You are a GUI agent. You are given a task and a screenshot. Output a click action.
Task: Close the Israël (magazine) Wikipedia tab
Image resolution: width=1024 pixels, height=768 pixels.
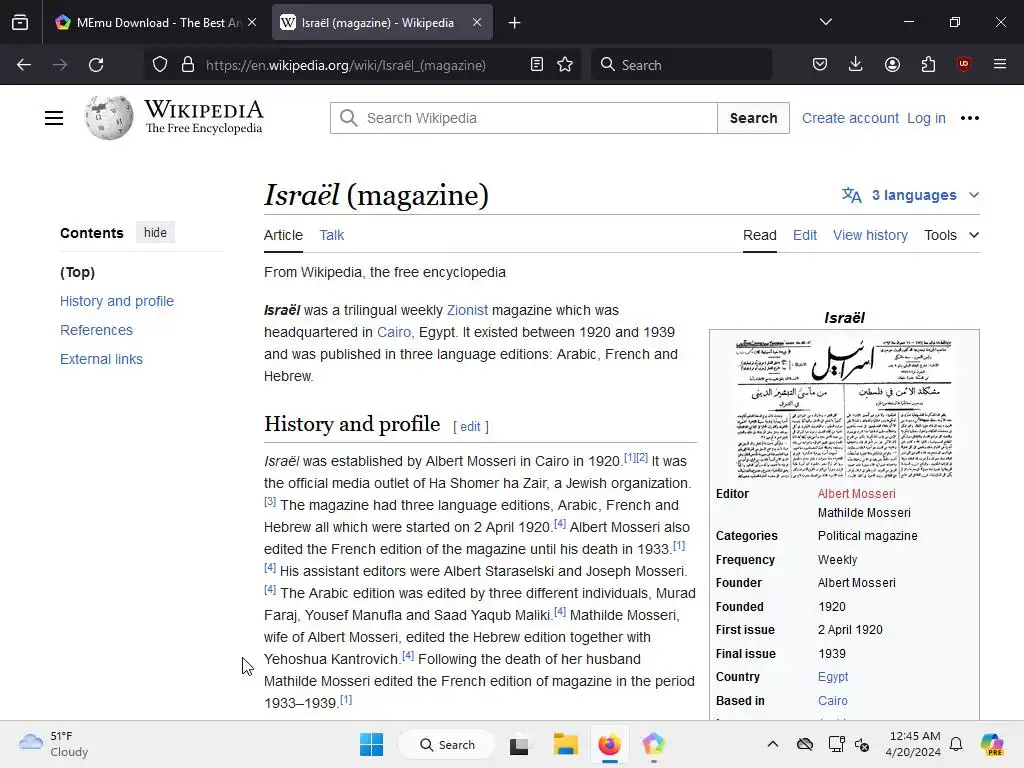point(477,22)
